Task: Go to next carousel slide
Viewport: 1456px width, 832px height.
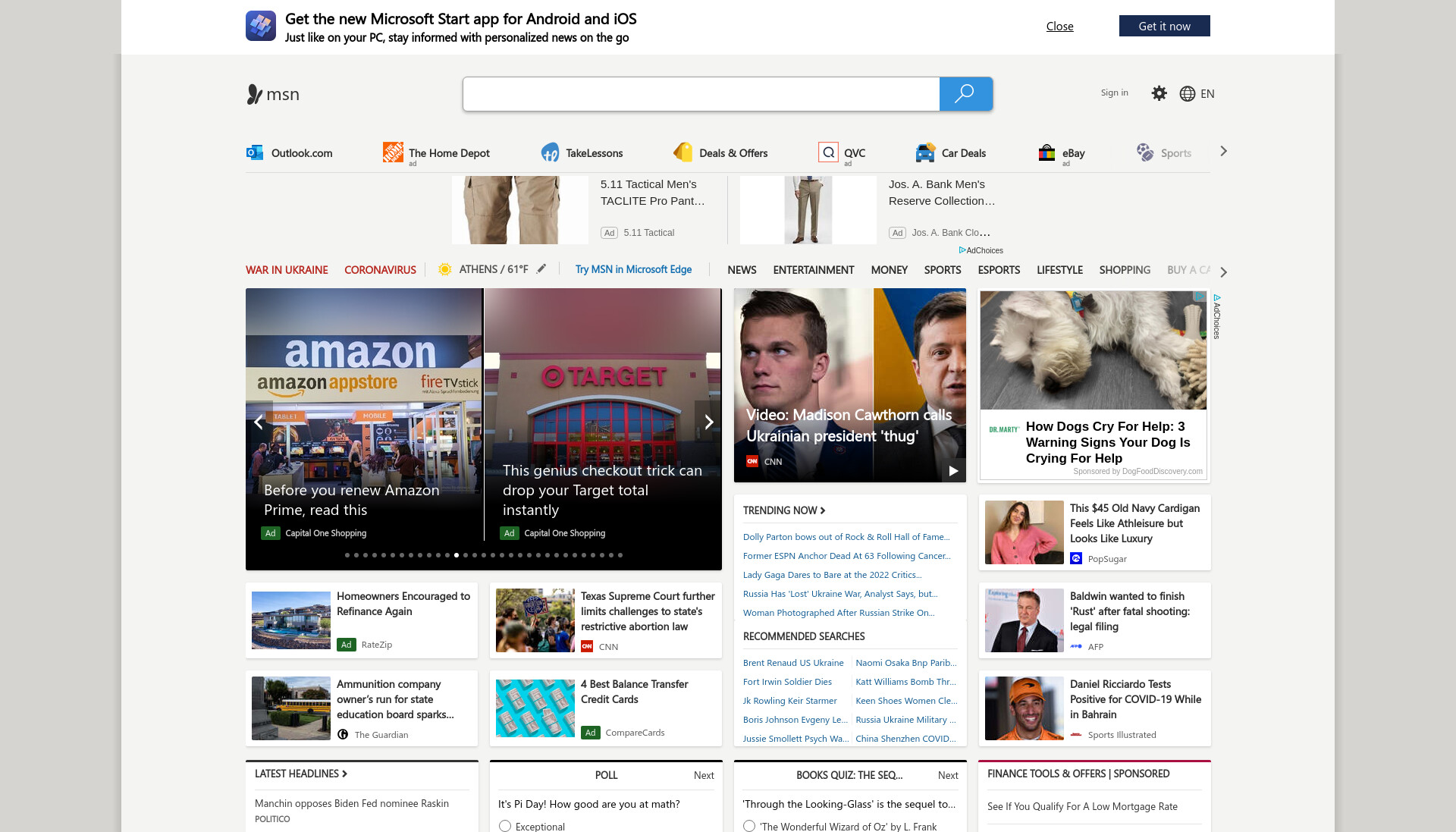Action: coord(708,422)
